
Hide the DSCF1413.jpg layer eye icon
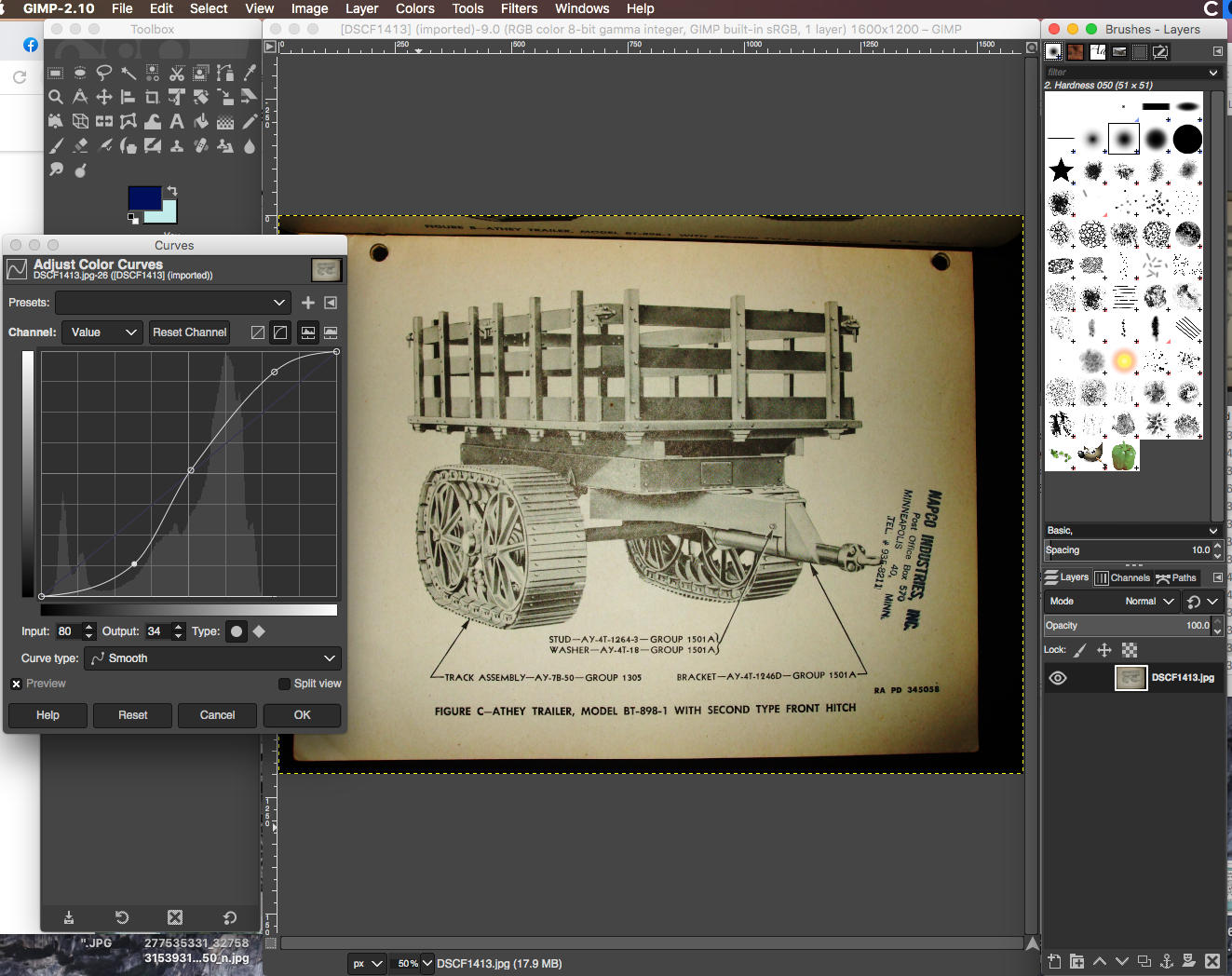tap(1058, 678)
